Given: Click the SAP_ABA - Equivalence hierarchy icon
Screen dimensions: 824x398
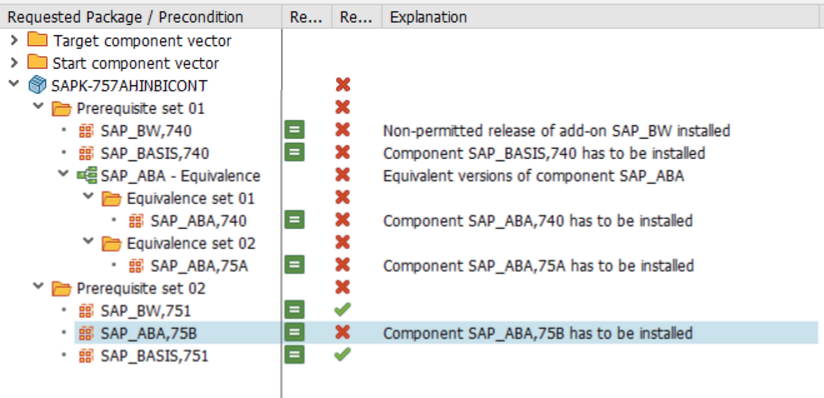Looking at the screenshot, I should (x=87, y=175).
